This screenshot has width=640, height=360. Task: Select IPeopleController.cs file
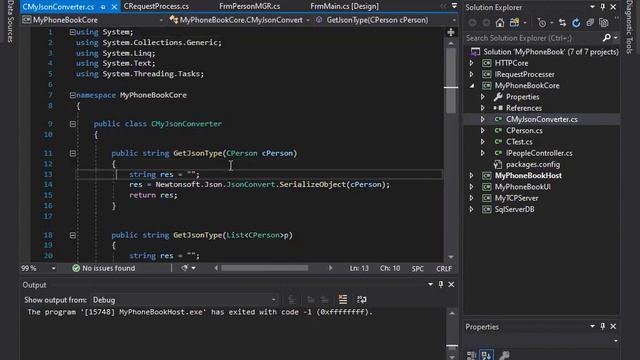coord(539,153)
